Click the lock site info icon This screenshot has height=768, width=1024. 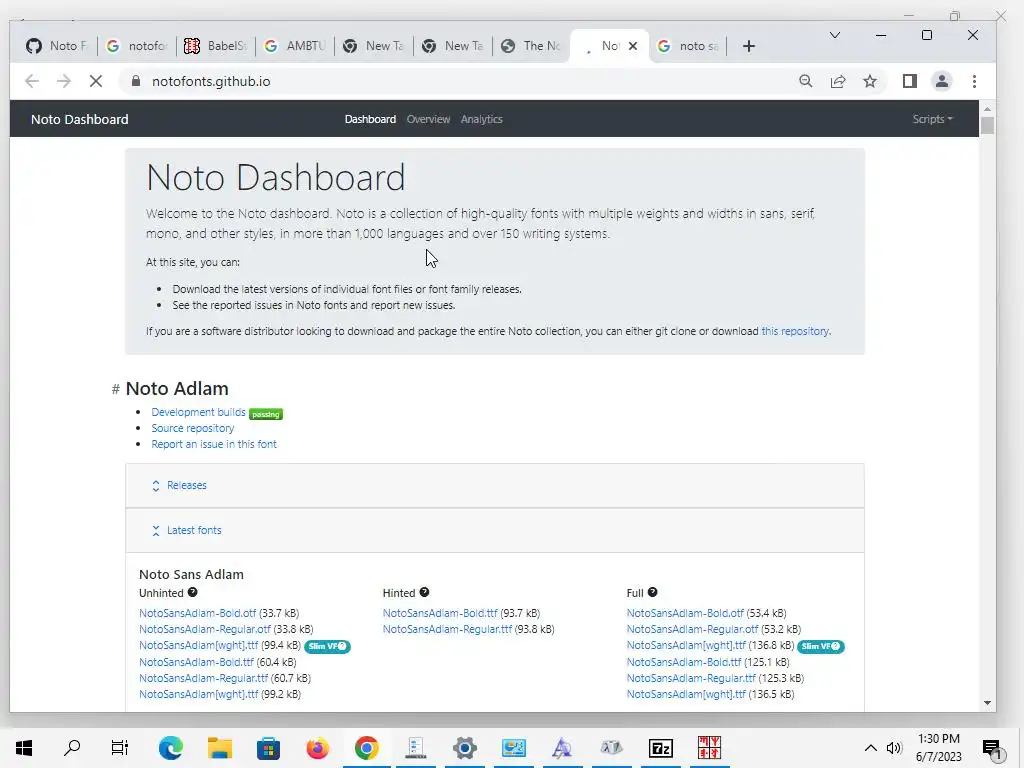136,81
